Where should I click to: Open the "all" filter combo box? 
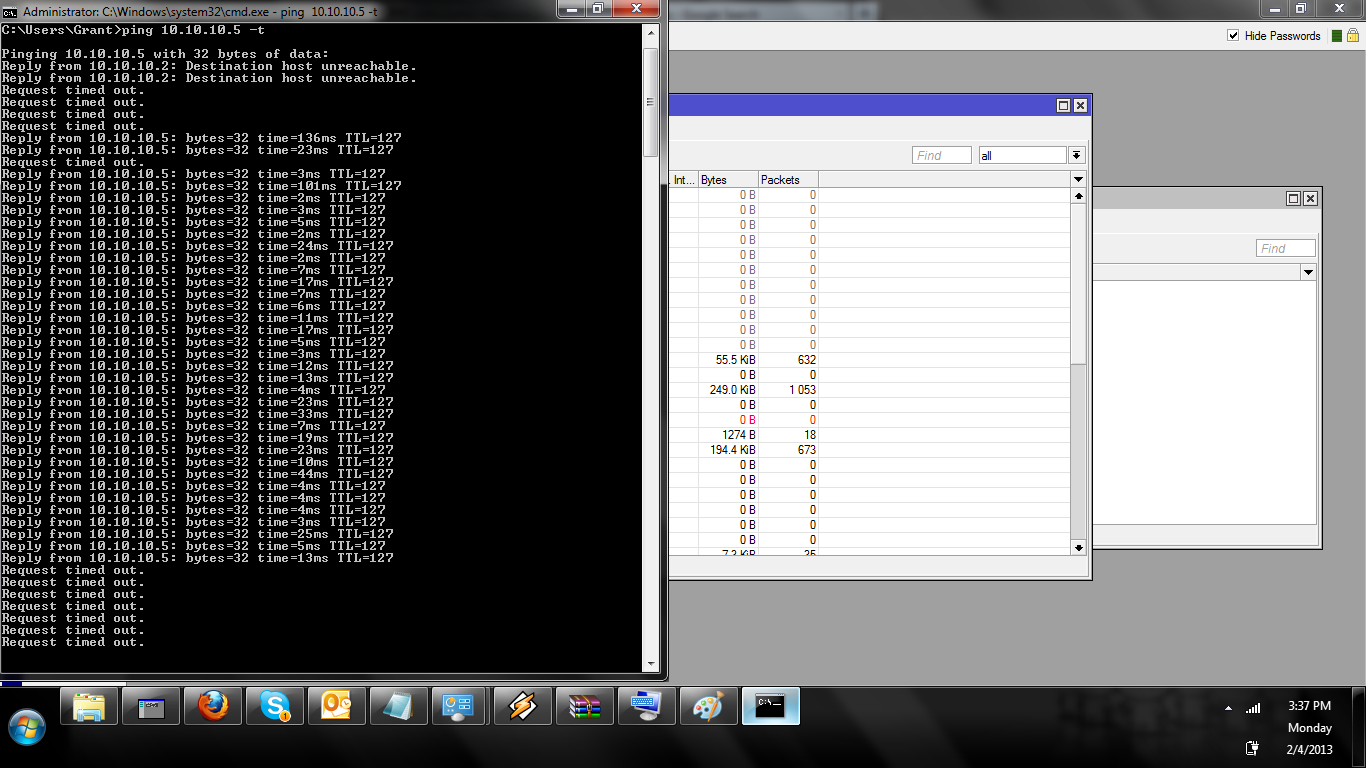[x=1023, y=155]
